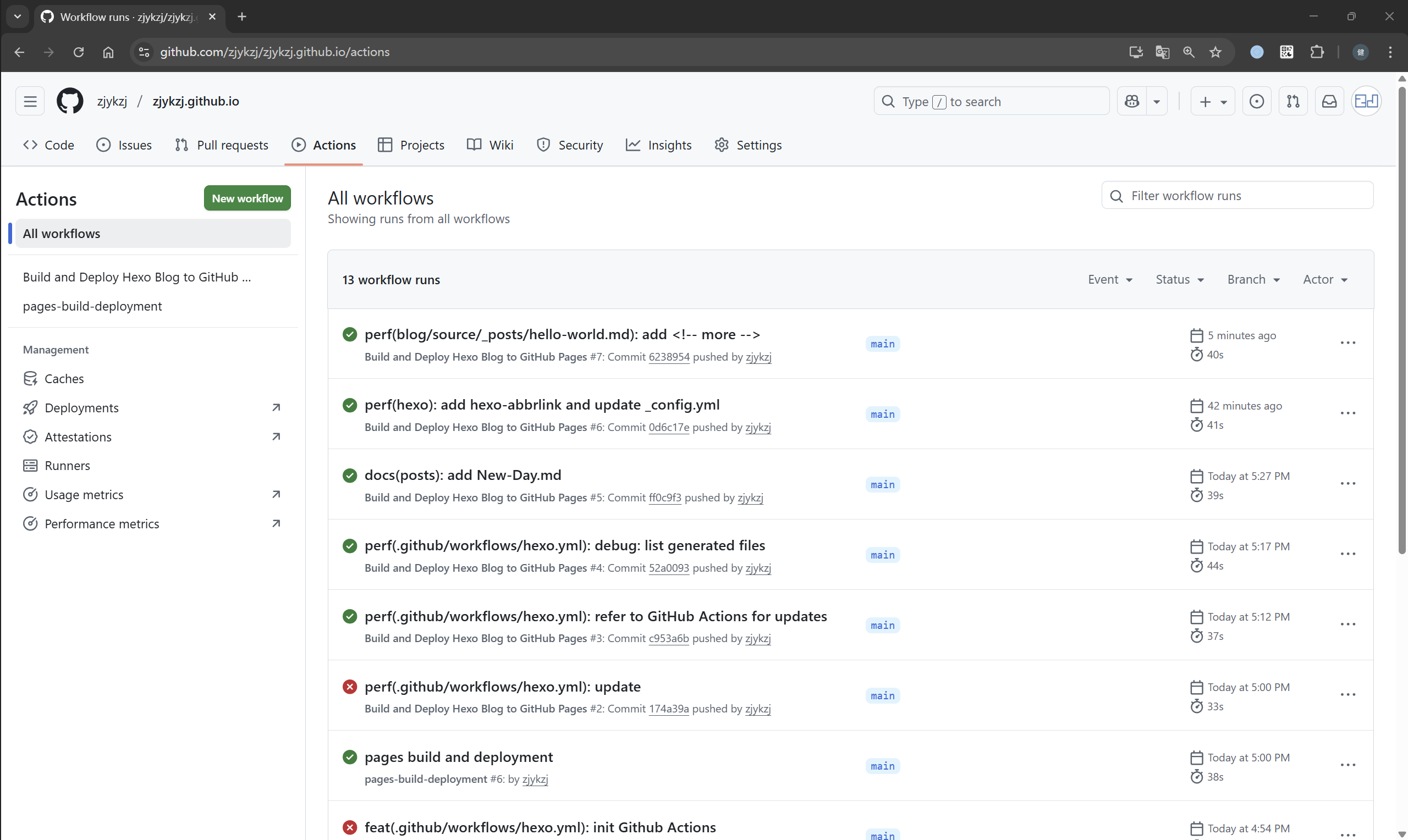Screen dimensions: 1408x840
Task: Open options menu for 'add New-Day.md' run
Action: pyautogui.click(x=1347, y=484)
